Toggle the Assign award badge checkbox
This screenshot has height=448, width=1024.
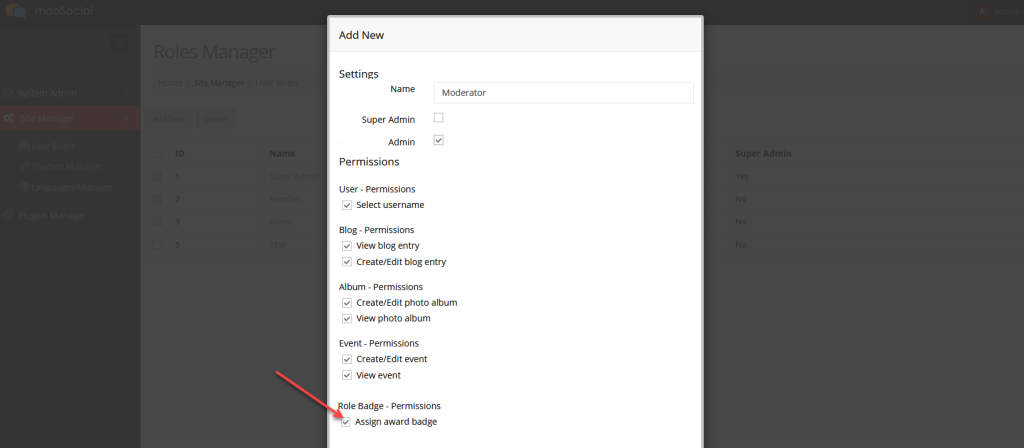[x=346, y=422]
